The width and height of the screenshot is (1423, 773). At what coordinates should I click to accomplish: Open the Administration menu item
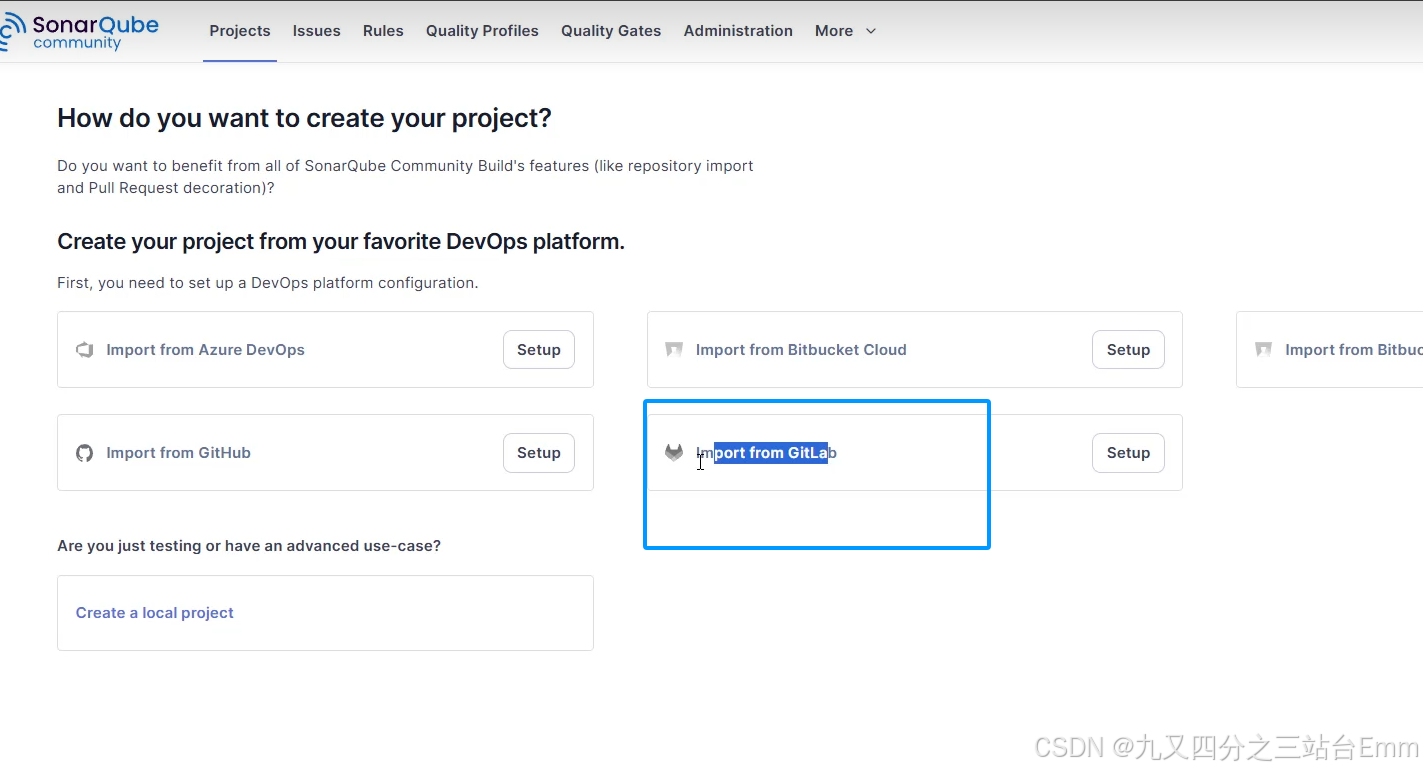tap(738, 31)
